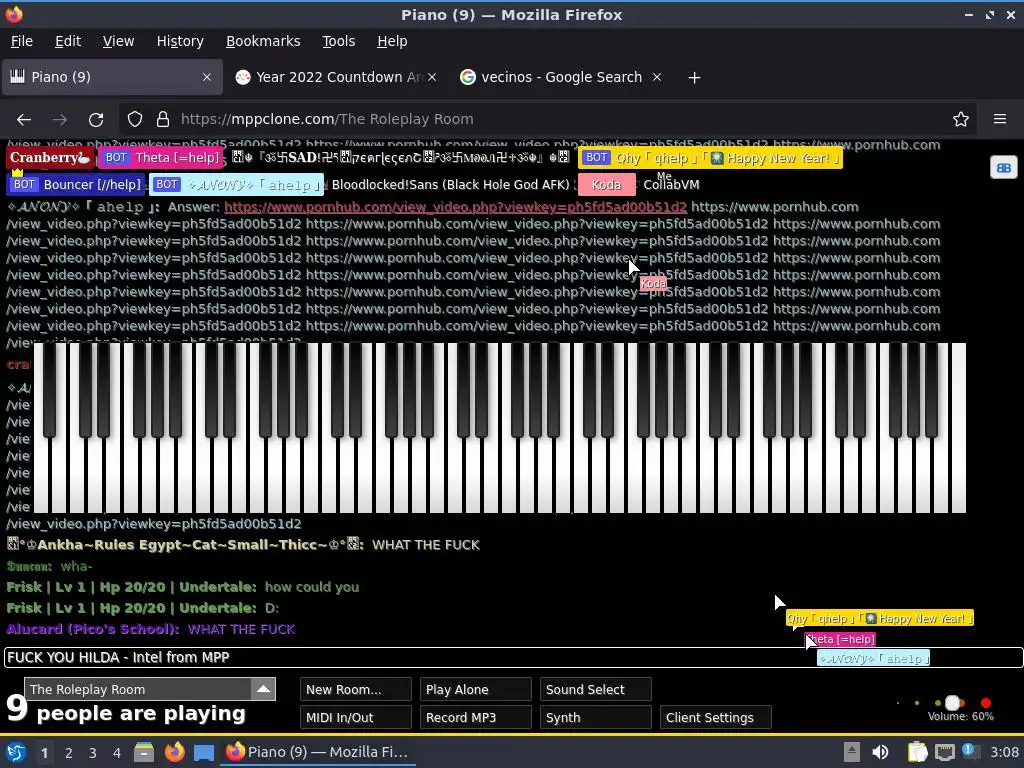Select the Koda user name tag
Screen dimensions: 1024x768
pyautogui.click(x=606, y=185)
